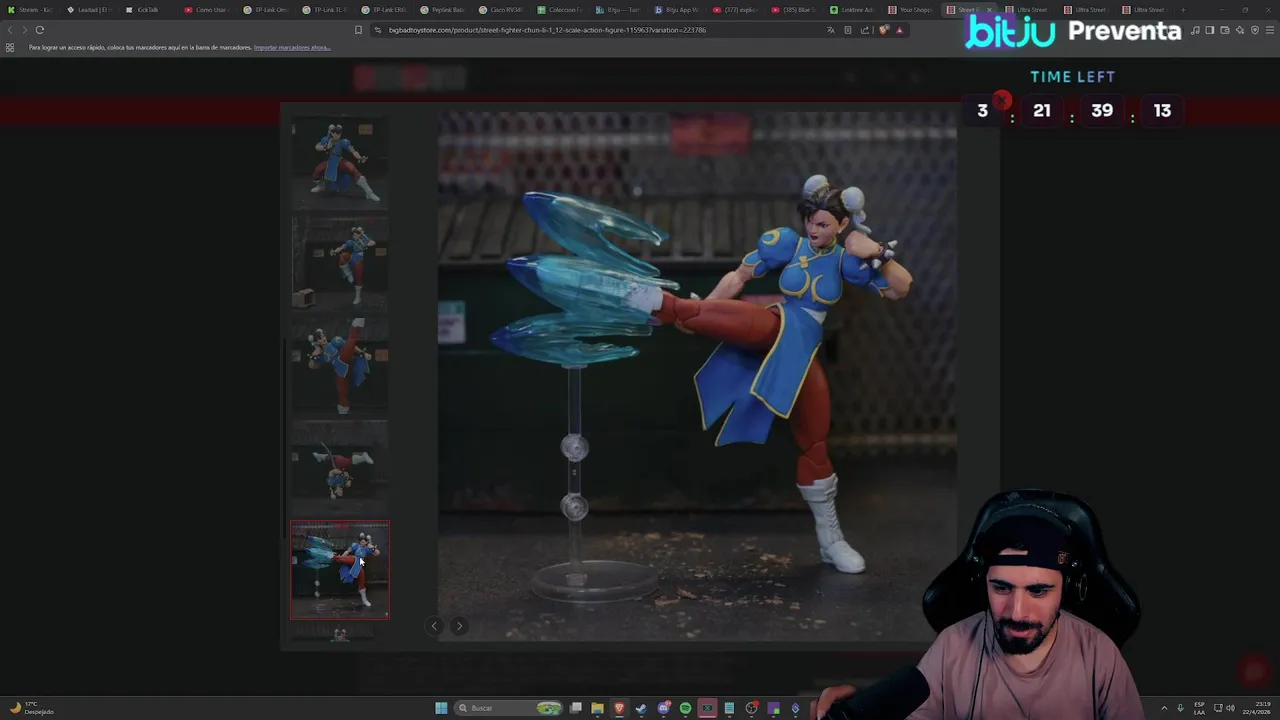The width and height of the screenshot is (1280, 720).
Task: Click the Brave browser taskbar icon
Action: click(619, 708)
